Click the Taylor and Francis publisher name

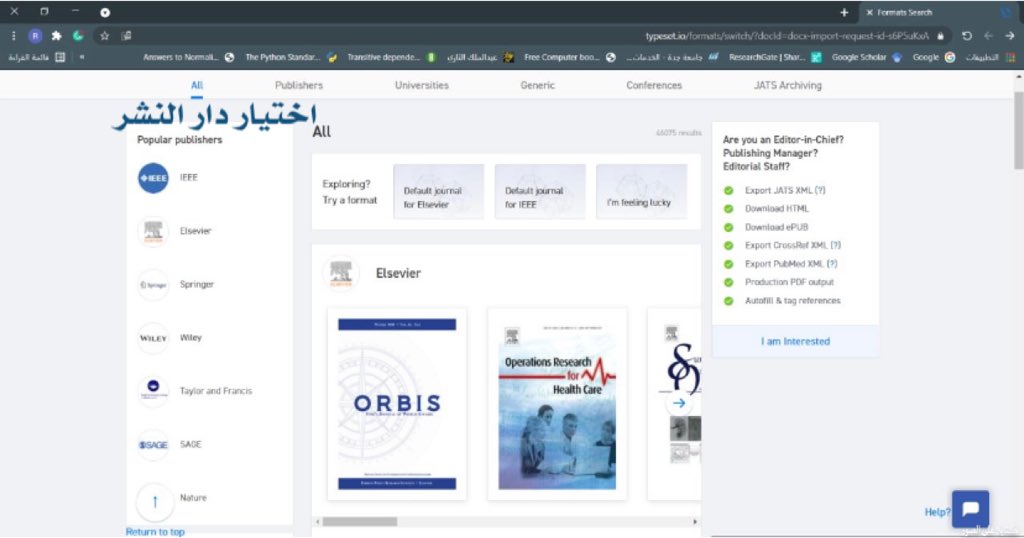(216, 391)
